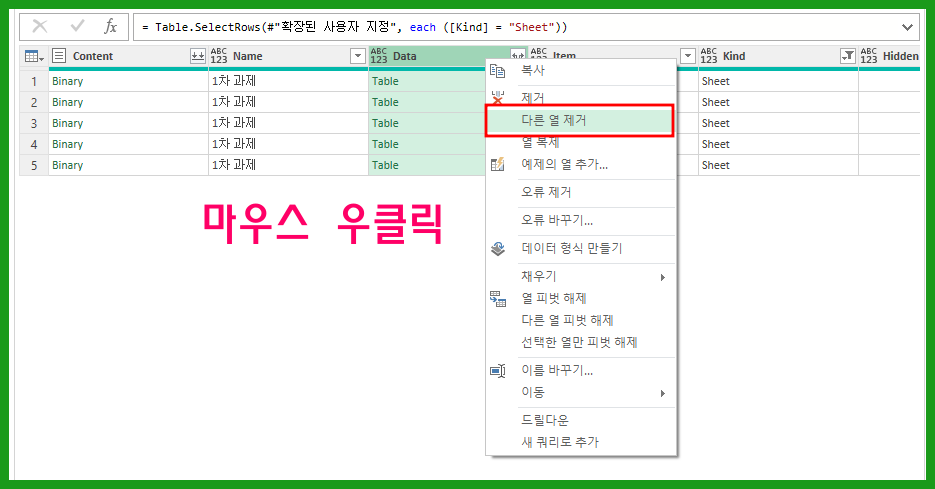Choose 새 쿼리로 추가 menu item
935x489 pixels.
581,442
